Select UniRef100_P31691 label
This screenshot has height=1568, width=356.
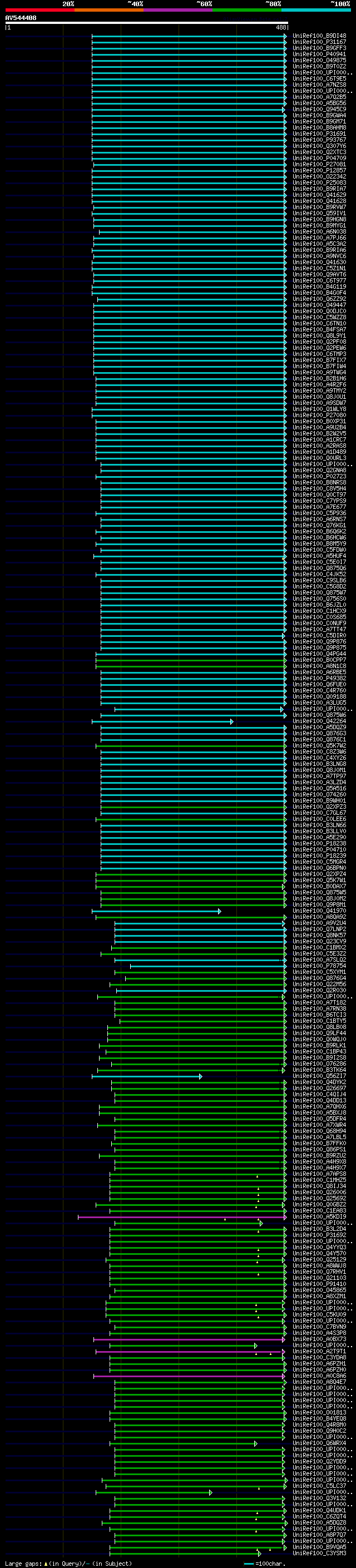319,134
